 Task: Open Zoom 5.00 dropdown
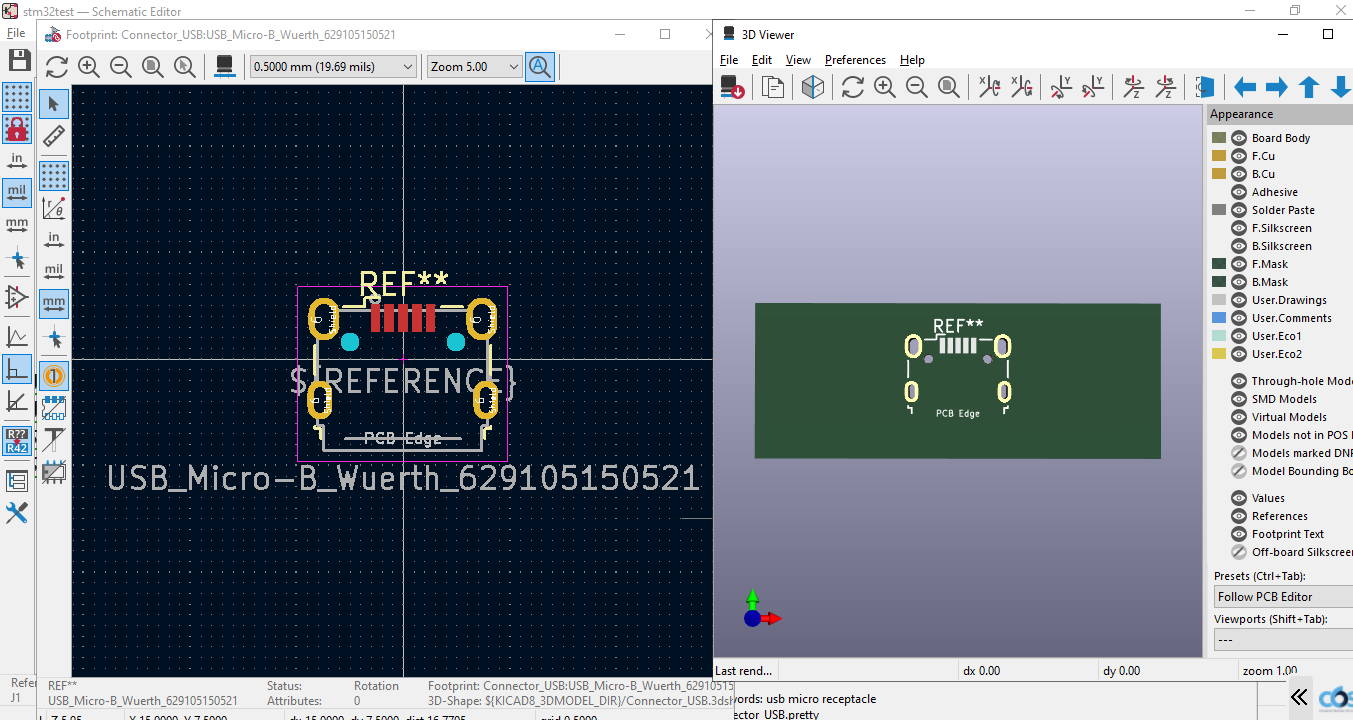coord(475,67)
